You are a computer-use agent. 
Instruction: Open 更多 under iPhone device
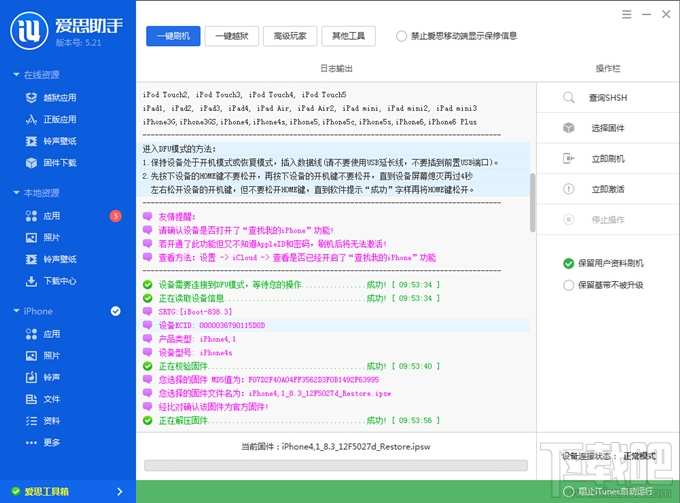(x=43, y=442)
